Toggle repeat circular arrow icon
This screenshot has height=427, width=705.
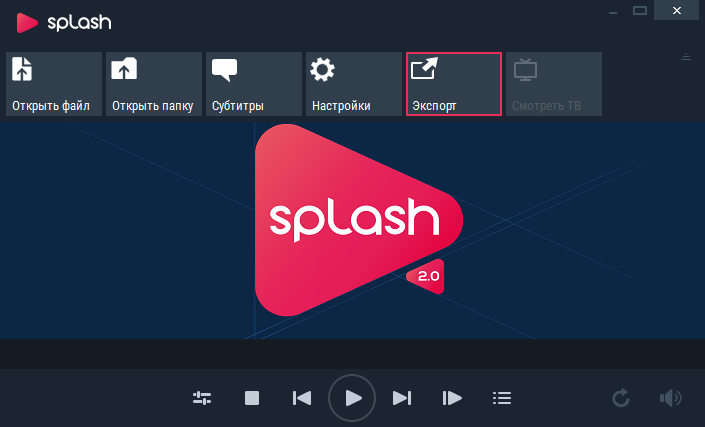point(621,398)
